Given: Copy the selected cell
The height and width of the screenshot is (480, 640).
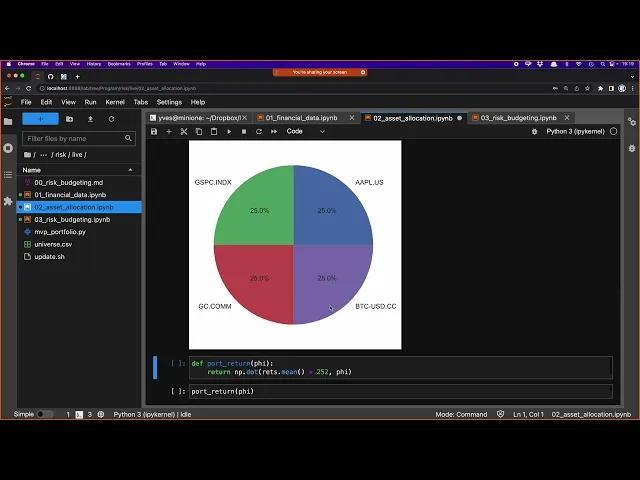Looking at the screenshot, I should 199,131.
